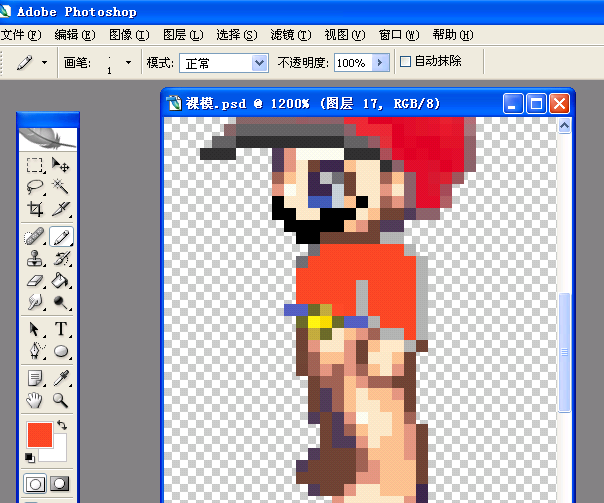Open the 不透明度 opacity slider arrow

click(380, 62)
